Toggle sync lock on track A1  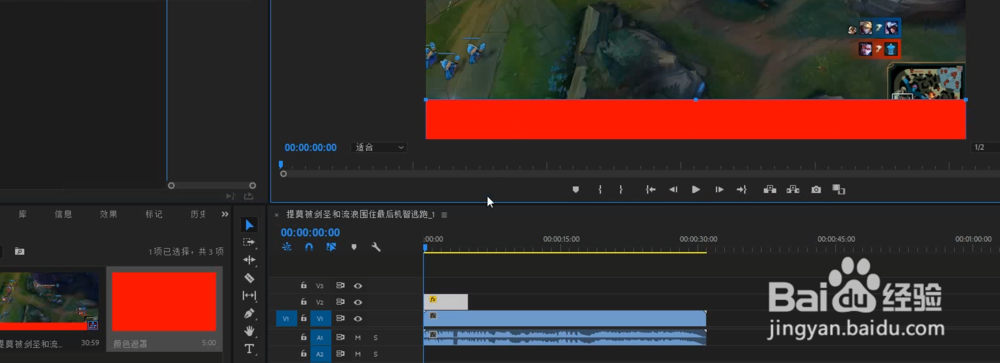coord(341,337)
